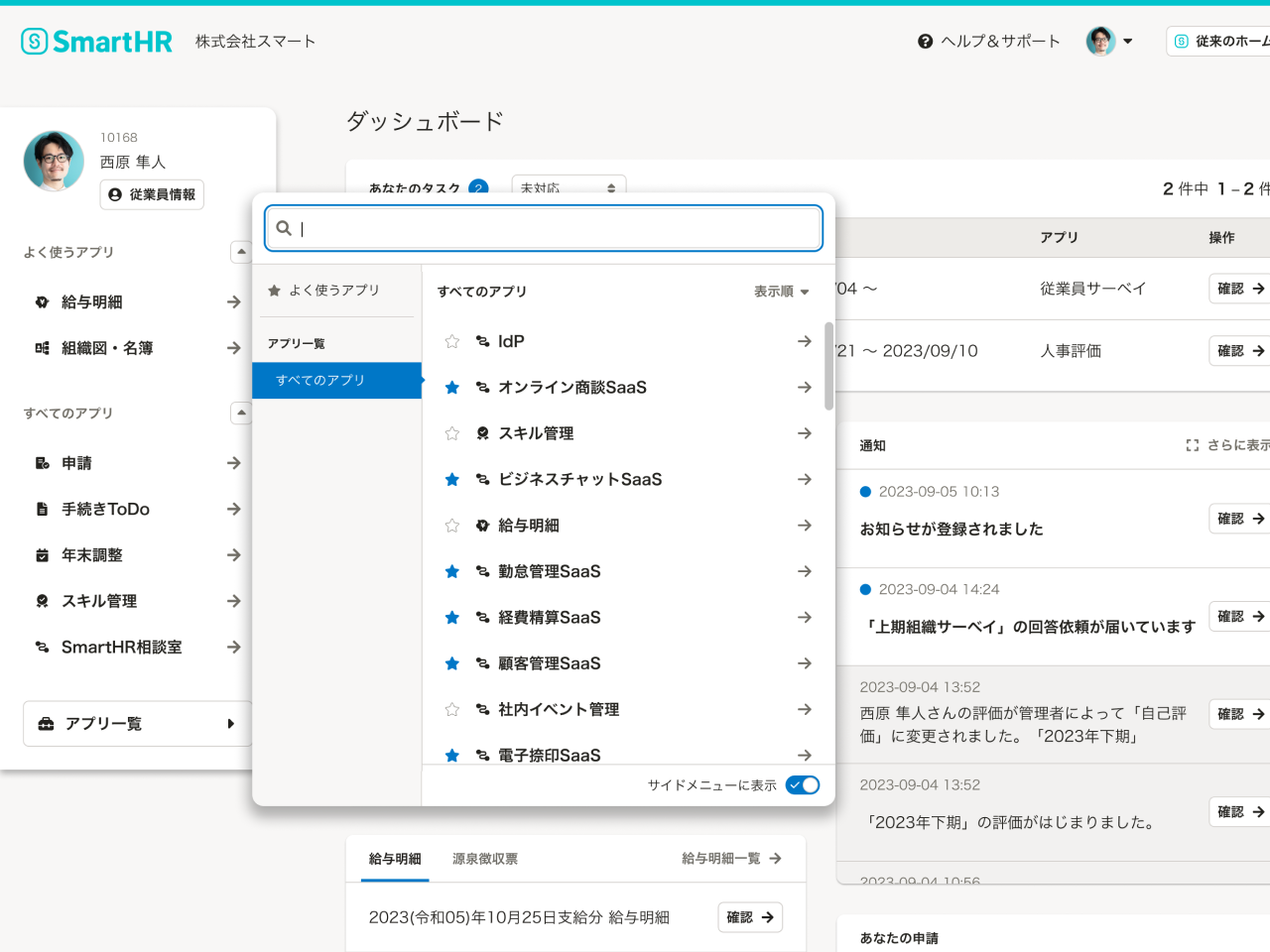Click arrow on 経費精算SaaS row

pos(805,618)
